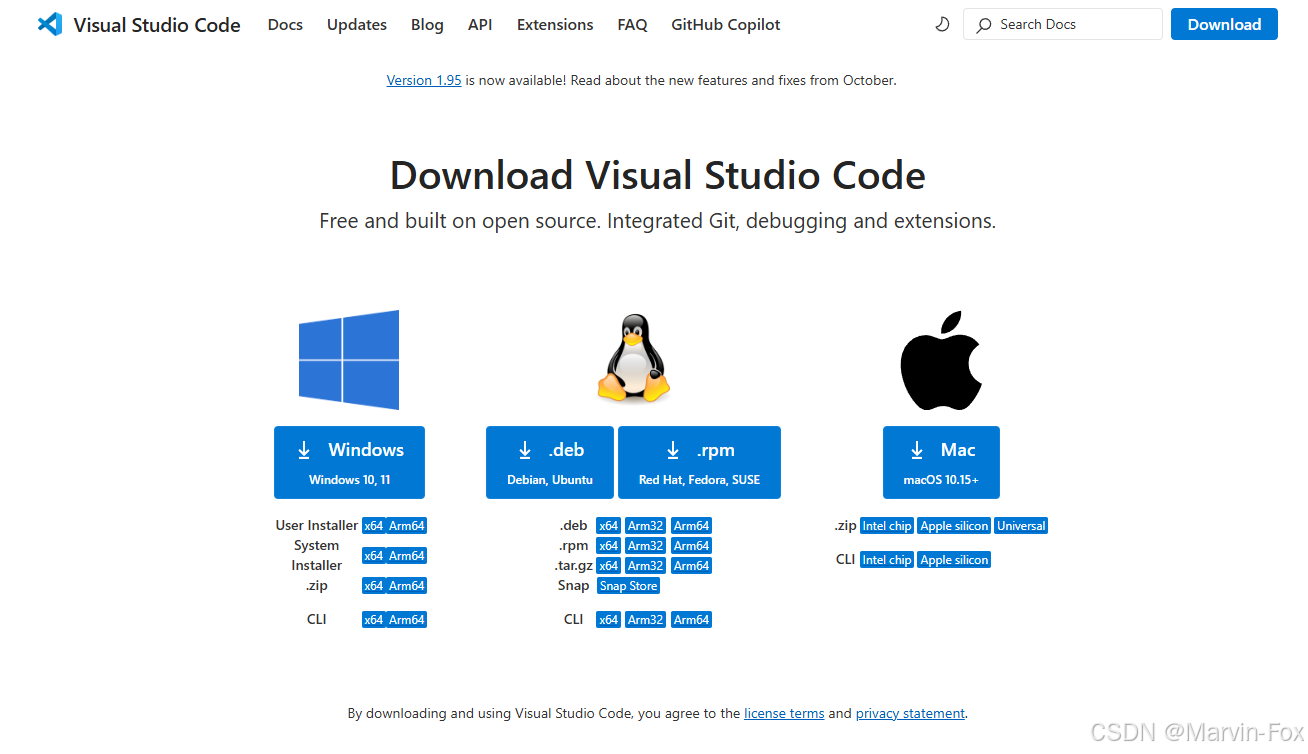The width and height of the screenshot is (1308, 754).
Task: Open the Snap Store link
Action: coord(628,586)
